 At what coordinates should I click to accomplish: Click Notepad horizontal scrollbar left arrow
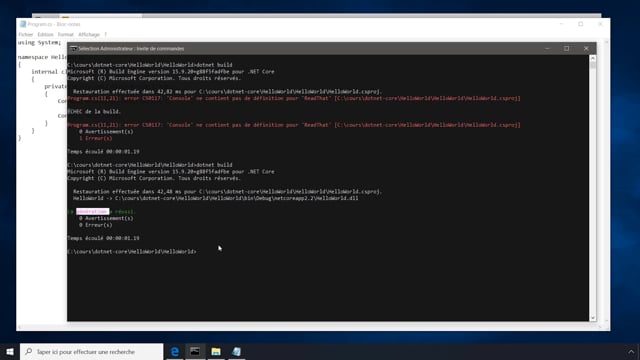[x=20, y=327]
